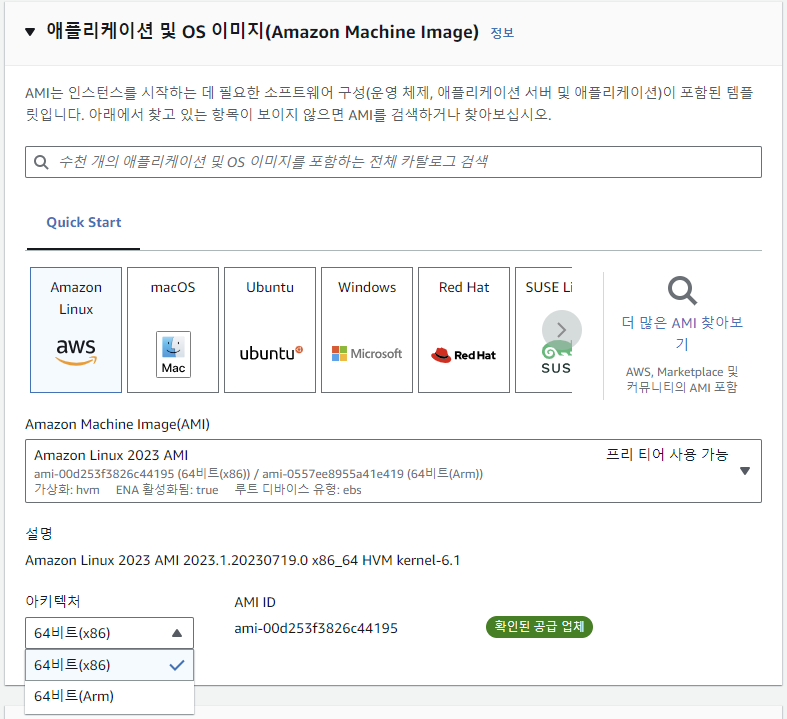Click the Amazon Machine Image(AMI) label
787x719 pixels.
[117, 424]
